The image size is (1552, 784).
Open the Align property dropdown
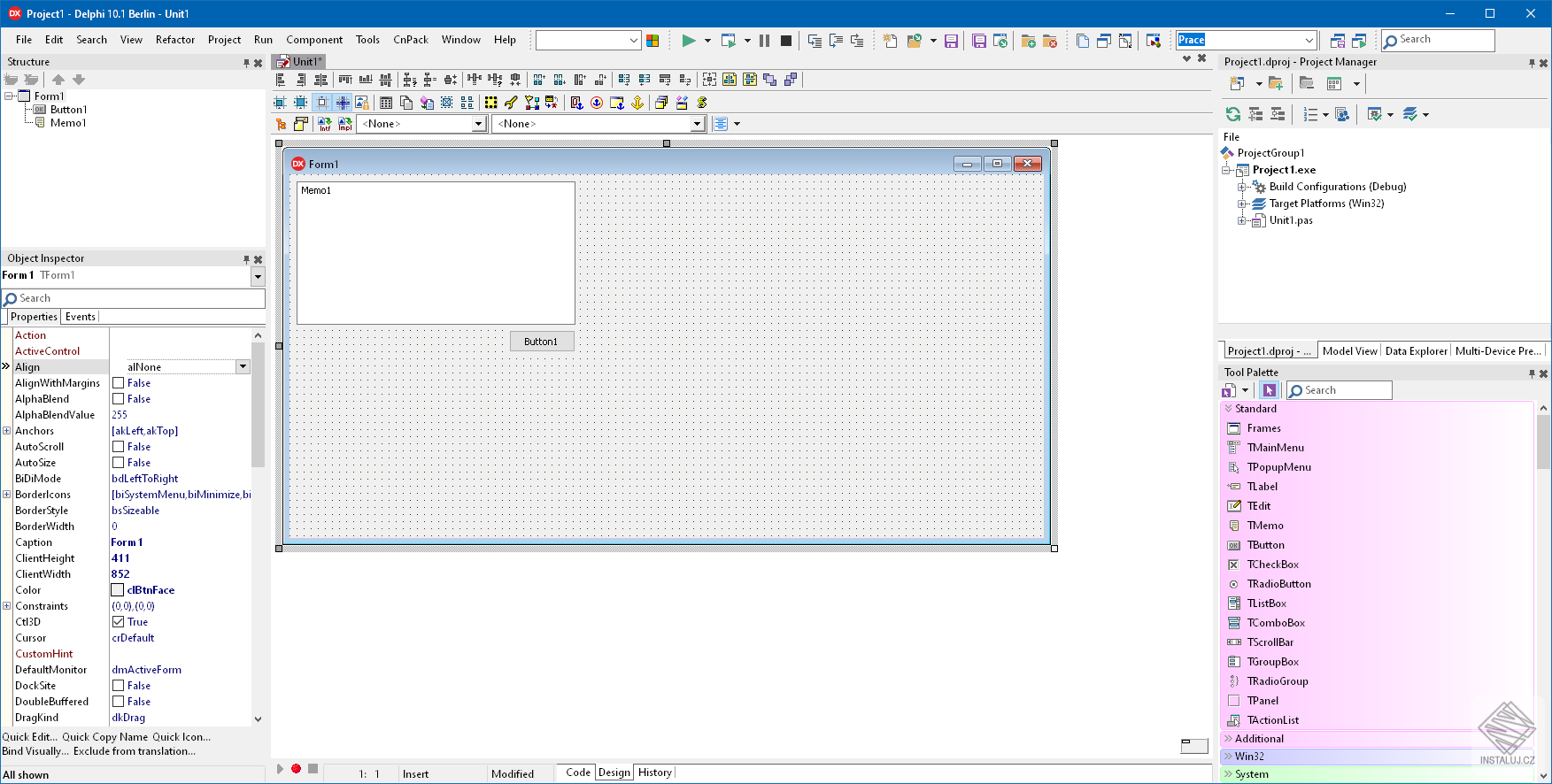click(243, 366)
